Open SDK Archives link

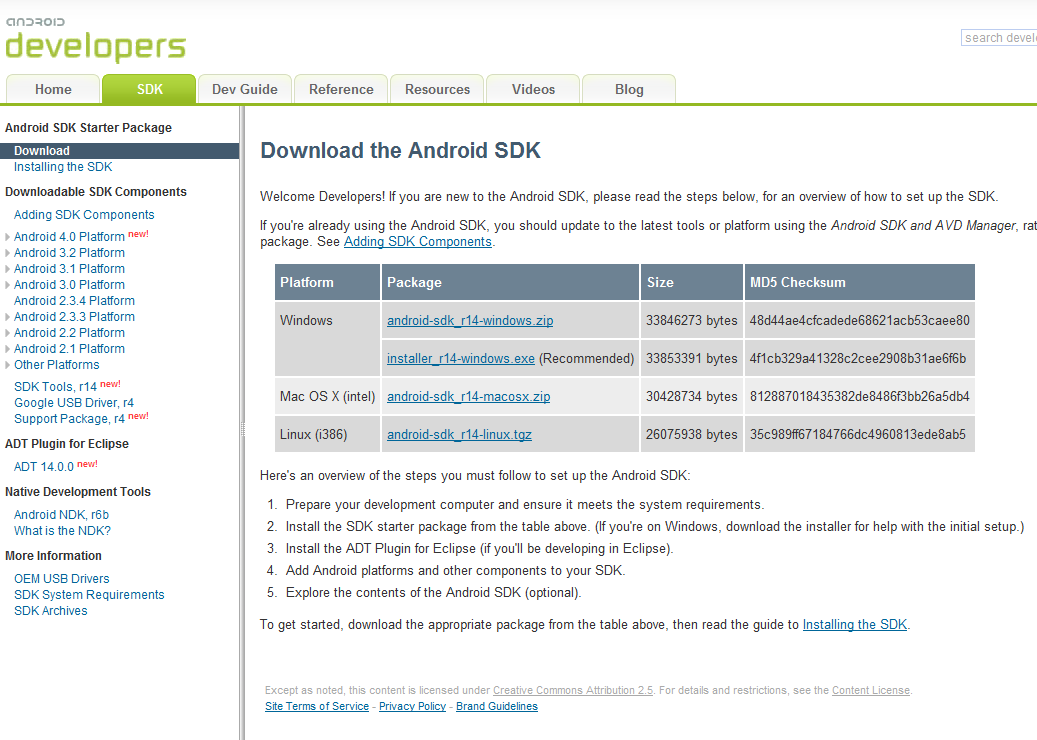point(51,610)
